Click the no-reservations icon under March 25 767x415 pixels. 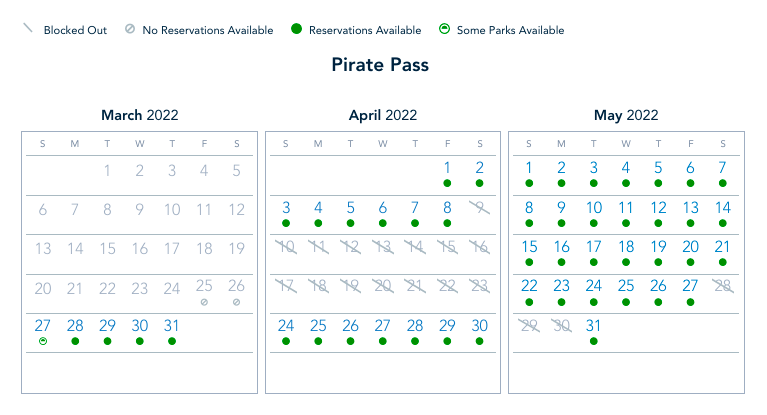click(204, 302)
